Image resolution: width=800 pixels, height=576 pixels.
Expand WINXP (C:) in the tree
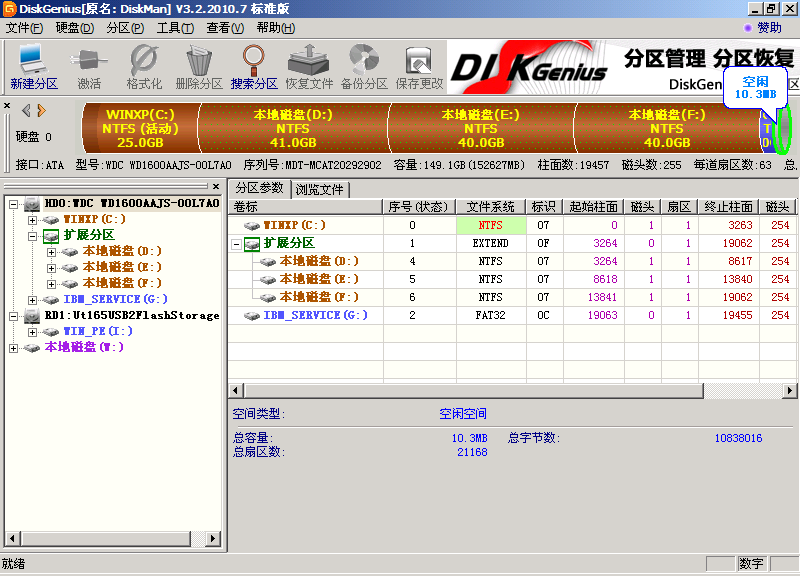click(32, 220)
